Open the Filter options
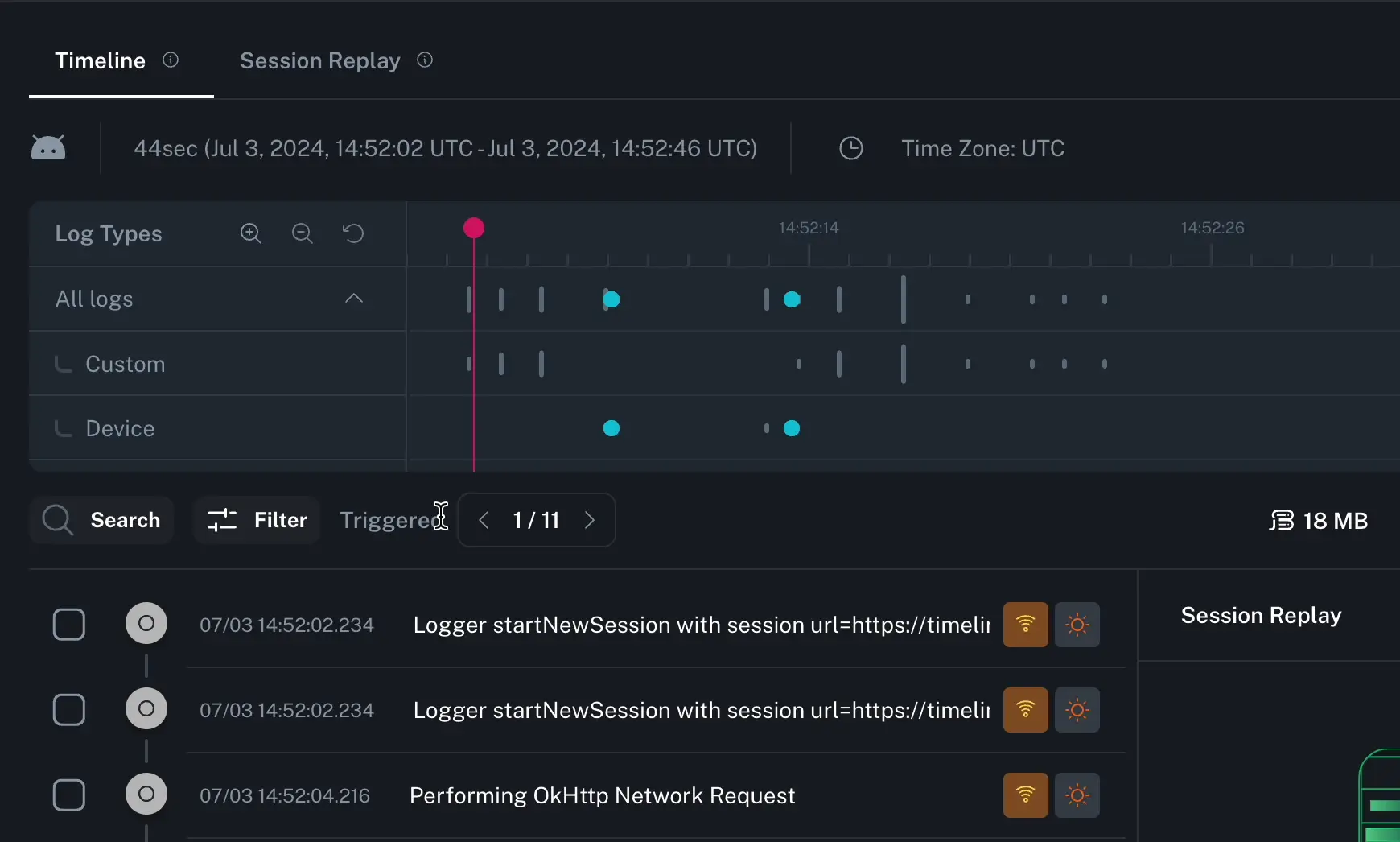 [256, 520]
